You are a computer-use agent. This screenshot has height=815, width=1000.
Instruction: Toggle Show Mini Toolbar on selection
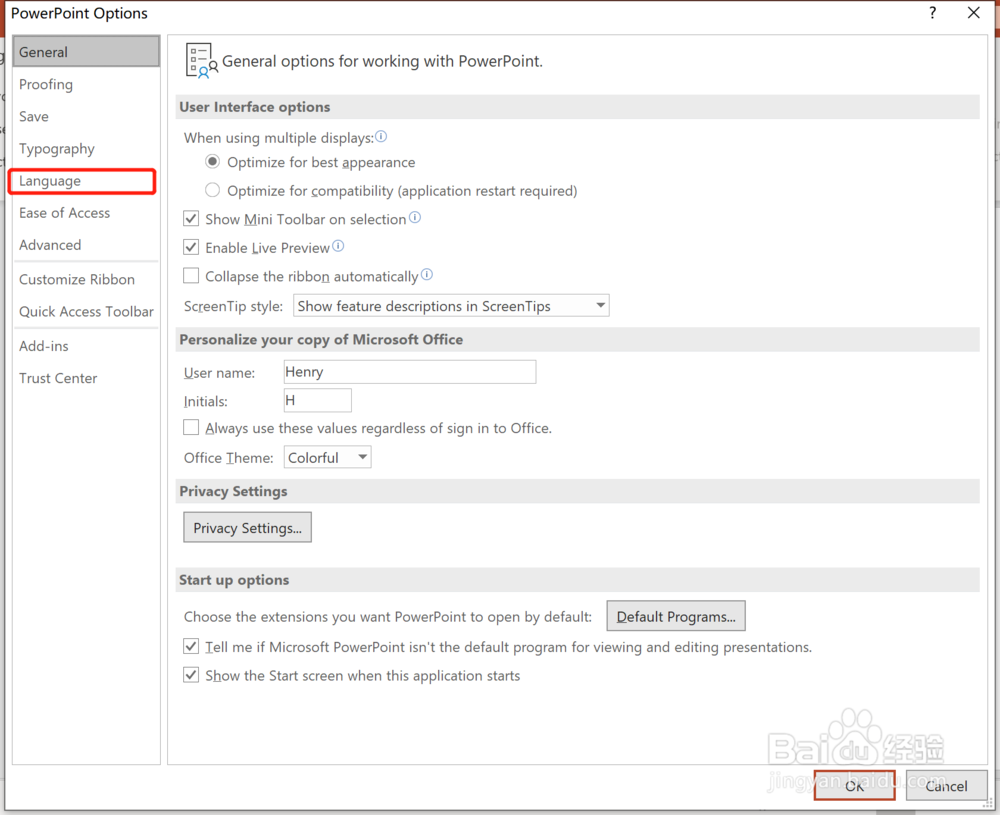tap(191, 219)
